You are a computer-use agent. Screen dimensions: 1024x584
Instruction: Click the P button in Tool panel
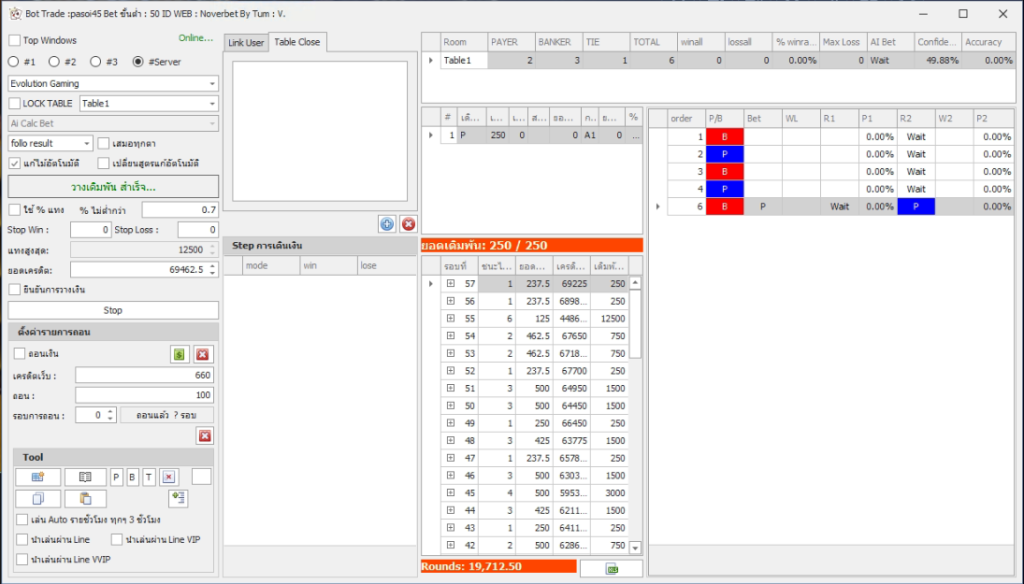tap(116, 477)
